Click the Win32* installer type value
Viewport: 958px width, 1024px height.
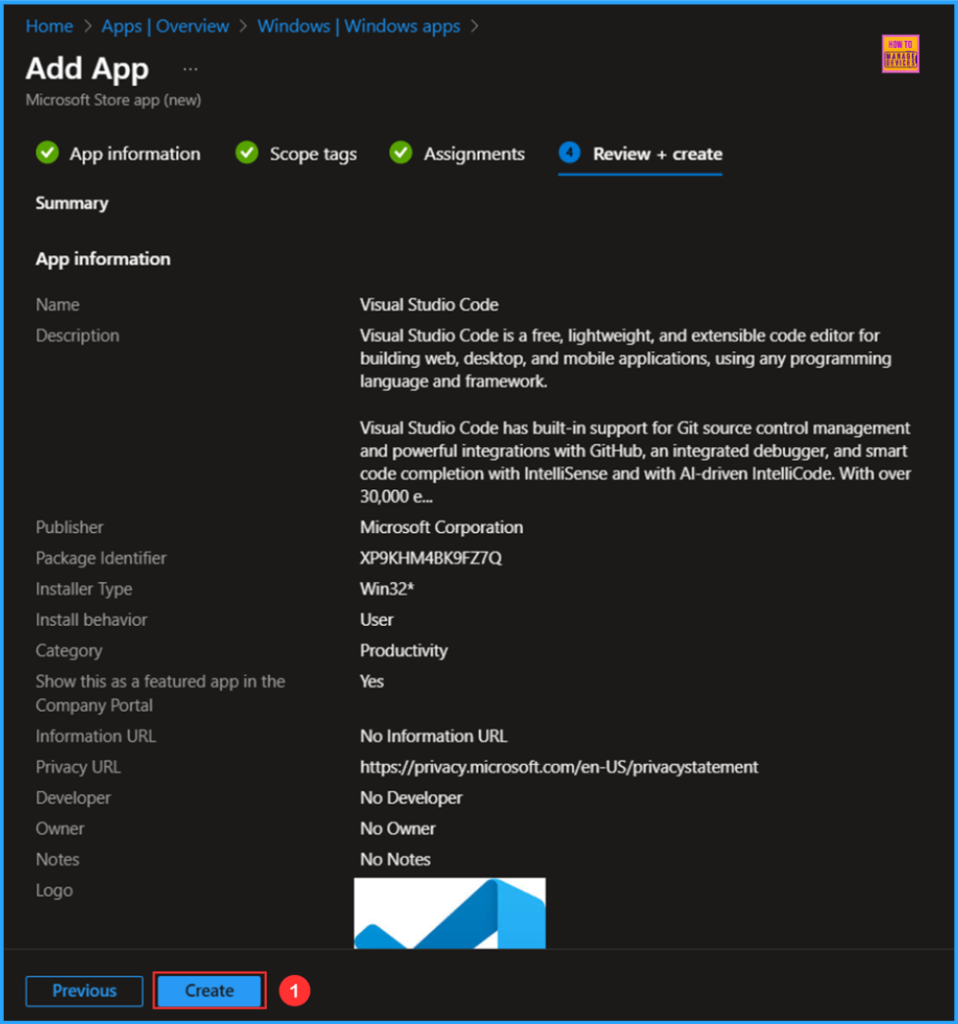[387, 589]
